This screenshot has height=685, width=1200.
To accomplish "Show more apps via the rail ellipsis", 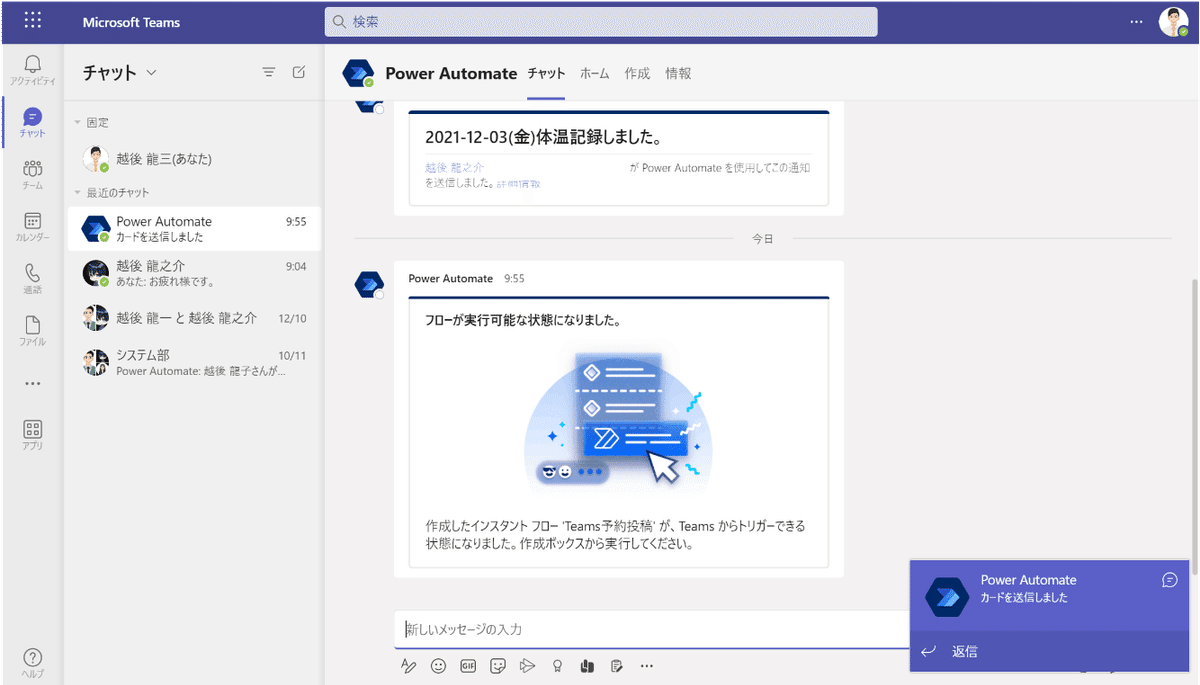I will [32, 383].
